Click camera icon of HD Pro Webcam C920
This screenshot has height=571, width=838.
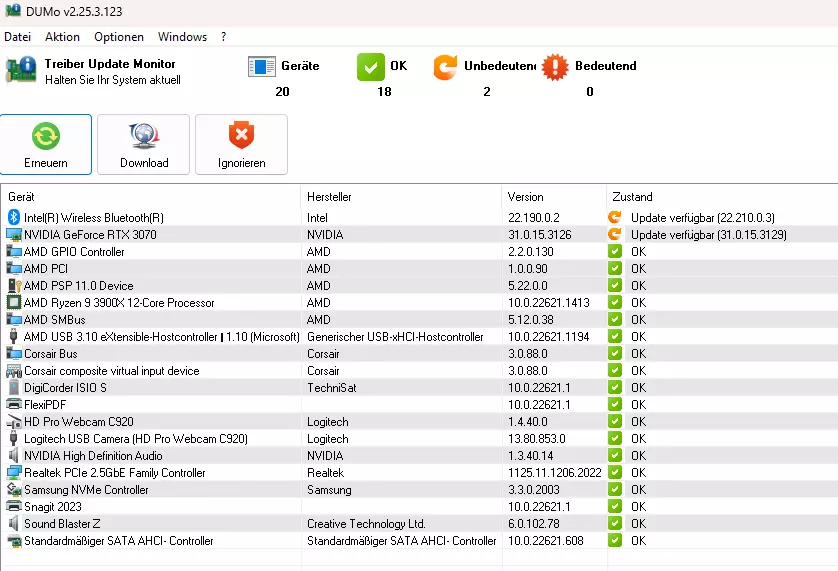14,422
